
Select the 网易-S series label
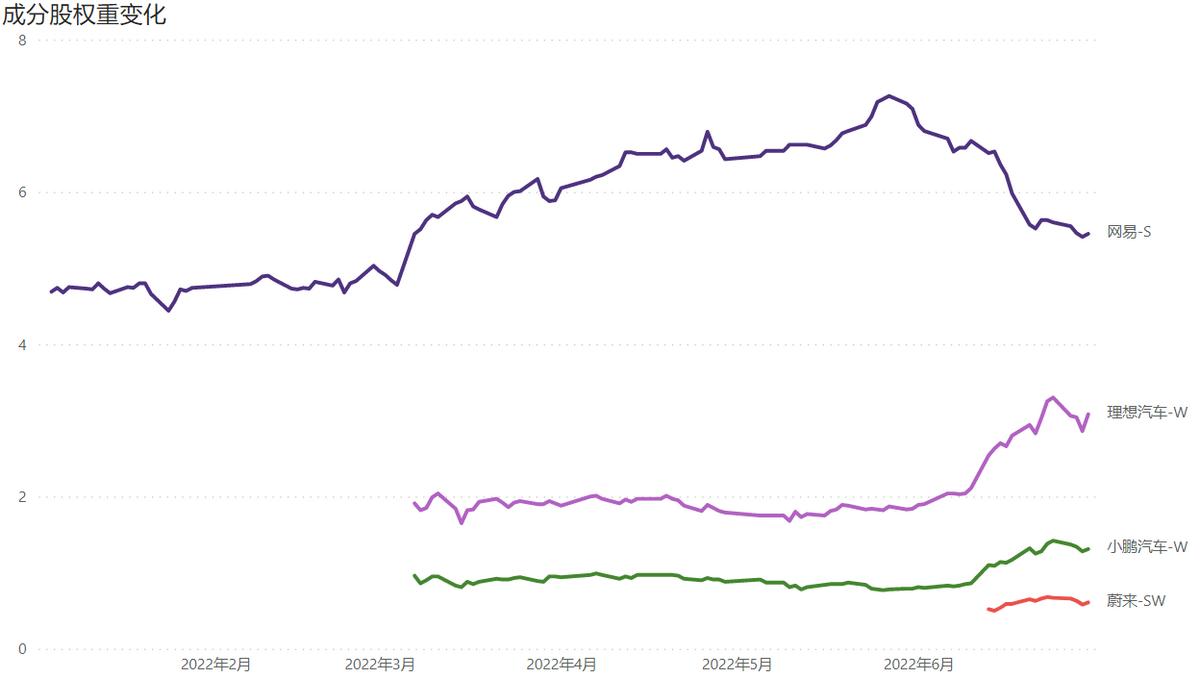coord(1129,232)
